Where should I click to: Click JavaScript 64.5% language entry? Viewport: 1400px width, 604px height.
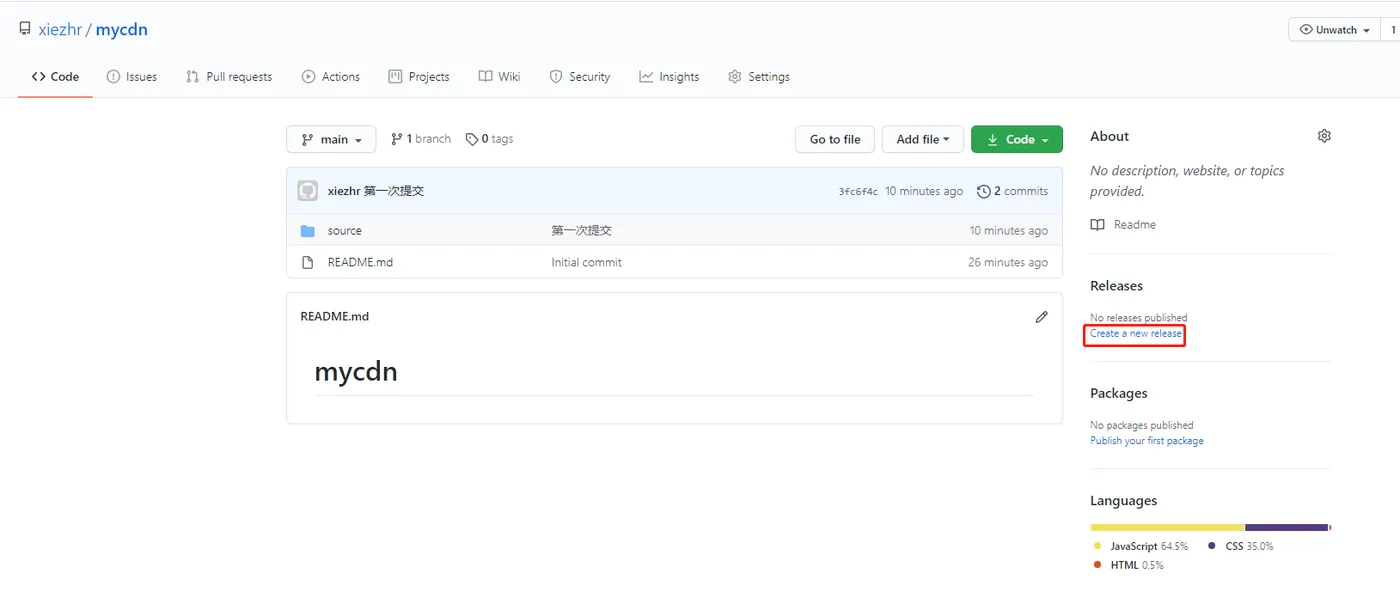1141,546
